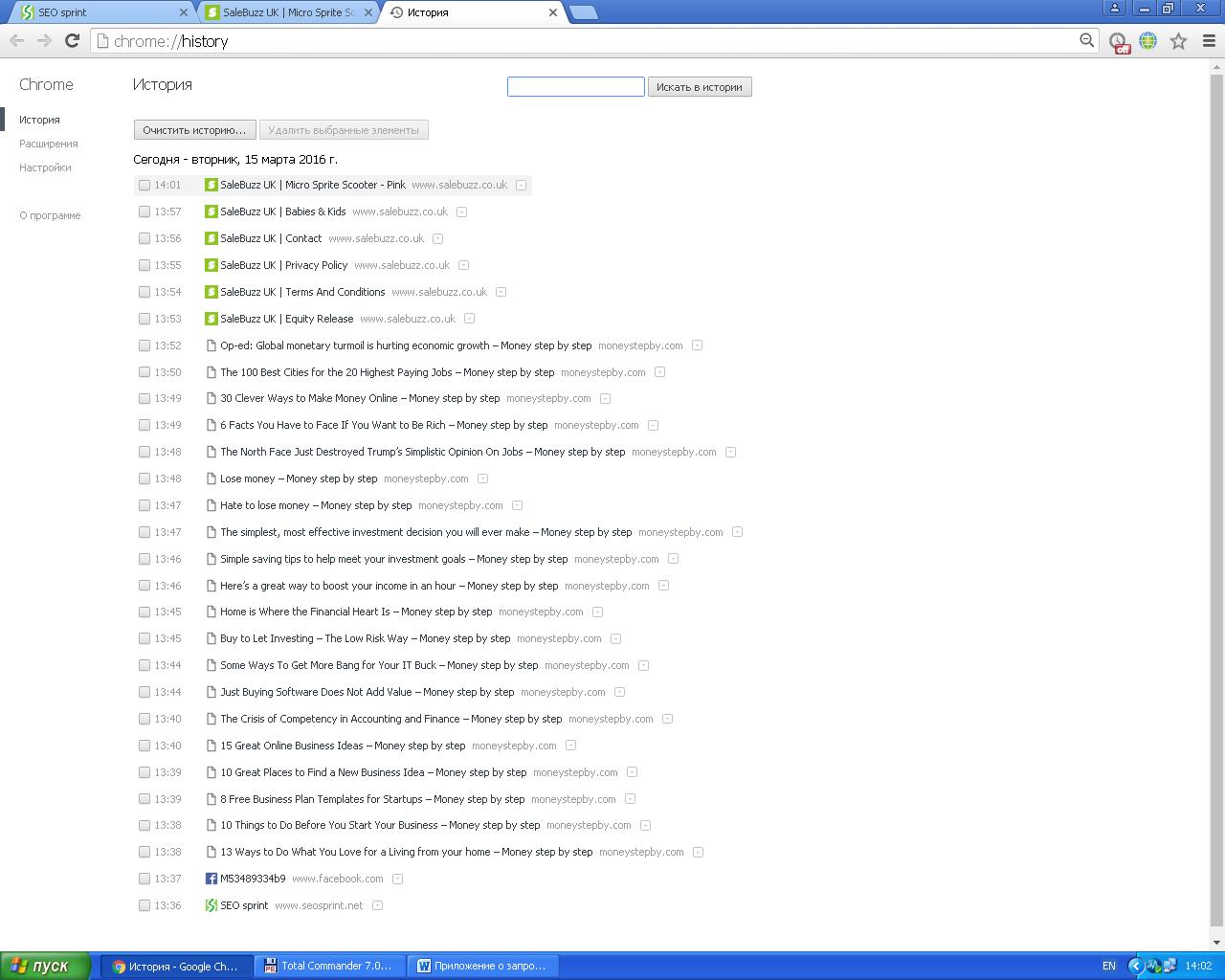
Task: Open the 'SaleBuzz UK | Terms And Conditions' link
Action: [302, 292]
